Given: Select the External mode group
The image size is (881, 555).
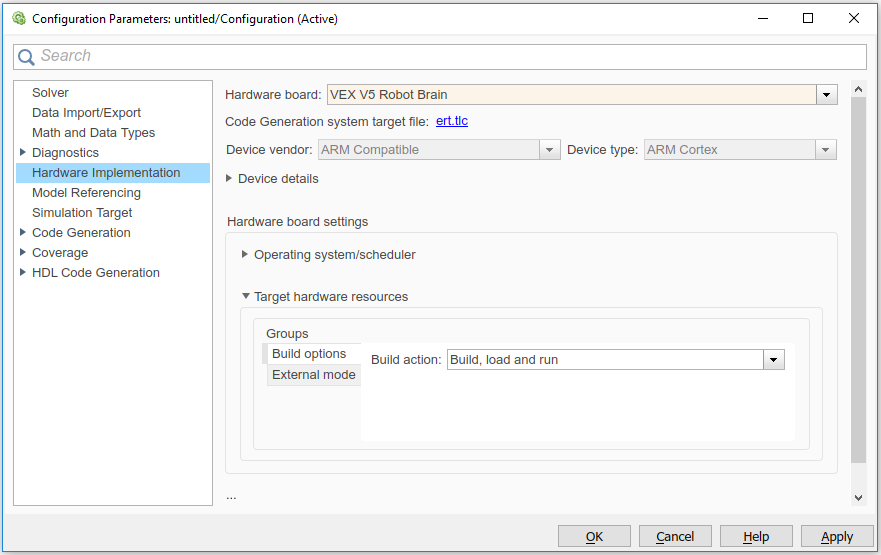Looking at the screenshot, I should click(313, 375).
